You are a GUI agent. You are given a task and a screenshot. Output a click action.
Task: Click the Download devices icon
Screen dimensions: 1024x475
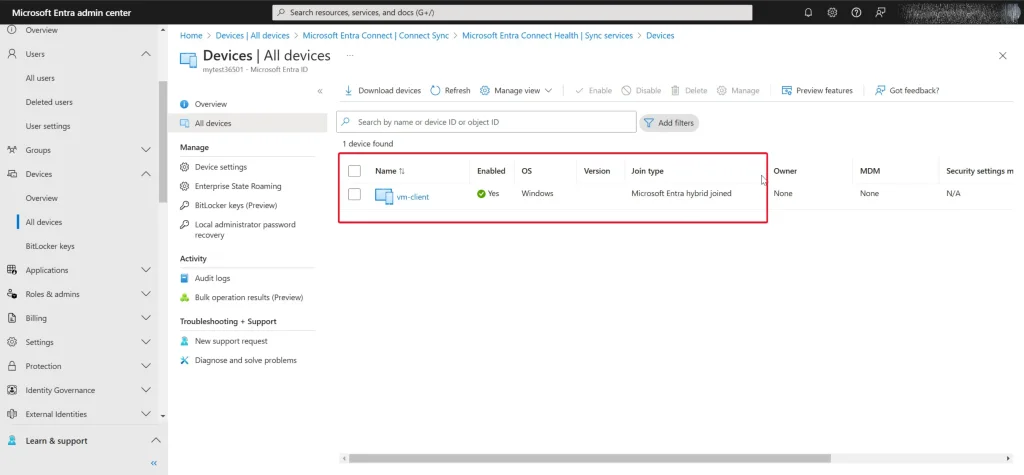point(348,90)
